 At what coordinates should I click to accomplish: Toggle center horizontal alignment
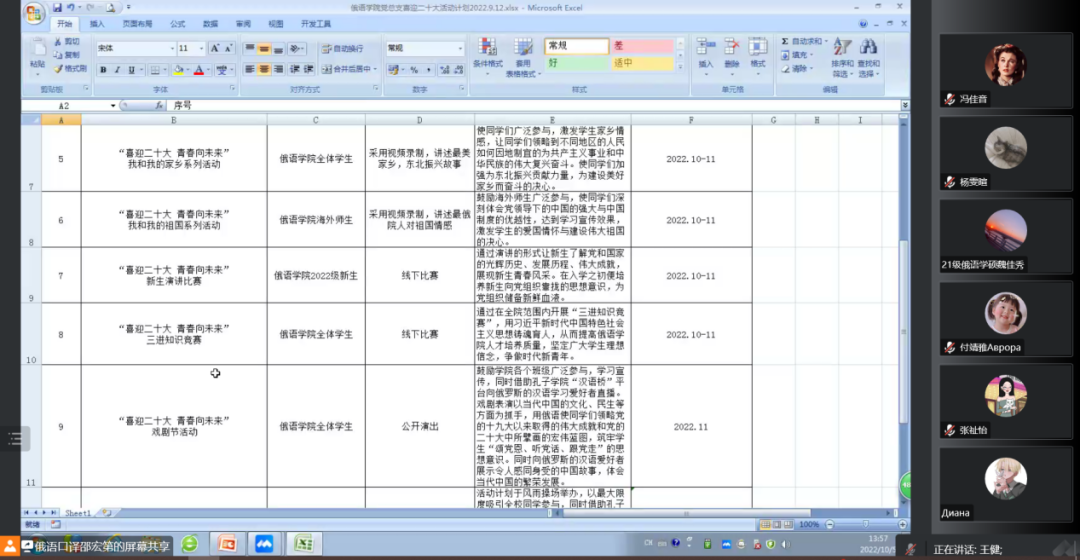click(265, 70)
